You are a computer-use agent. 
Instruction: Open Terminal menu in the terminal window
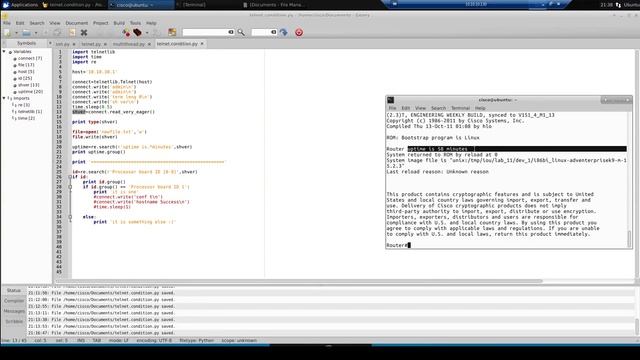[x=460, y=108]
